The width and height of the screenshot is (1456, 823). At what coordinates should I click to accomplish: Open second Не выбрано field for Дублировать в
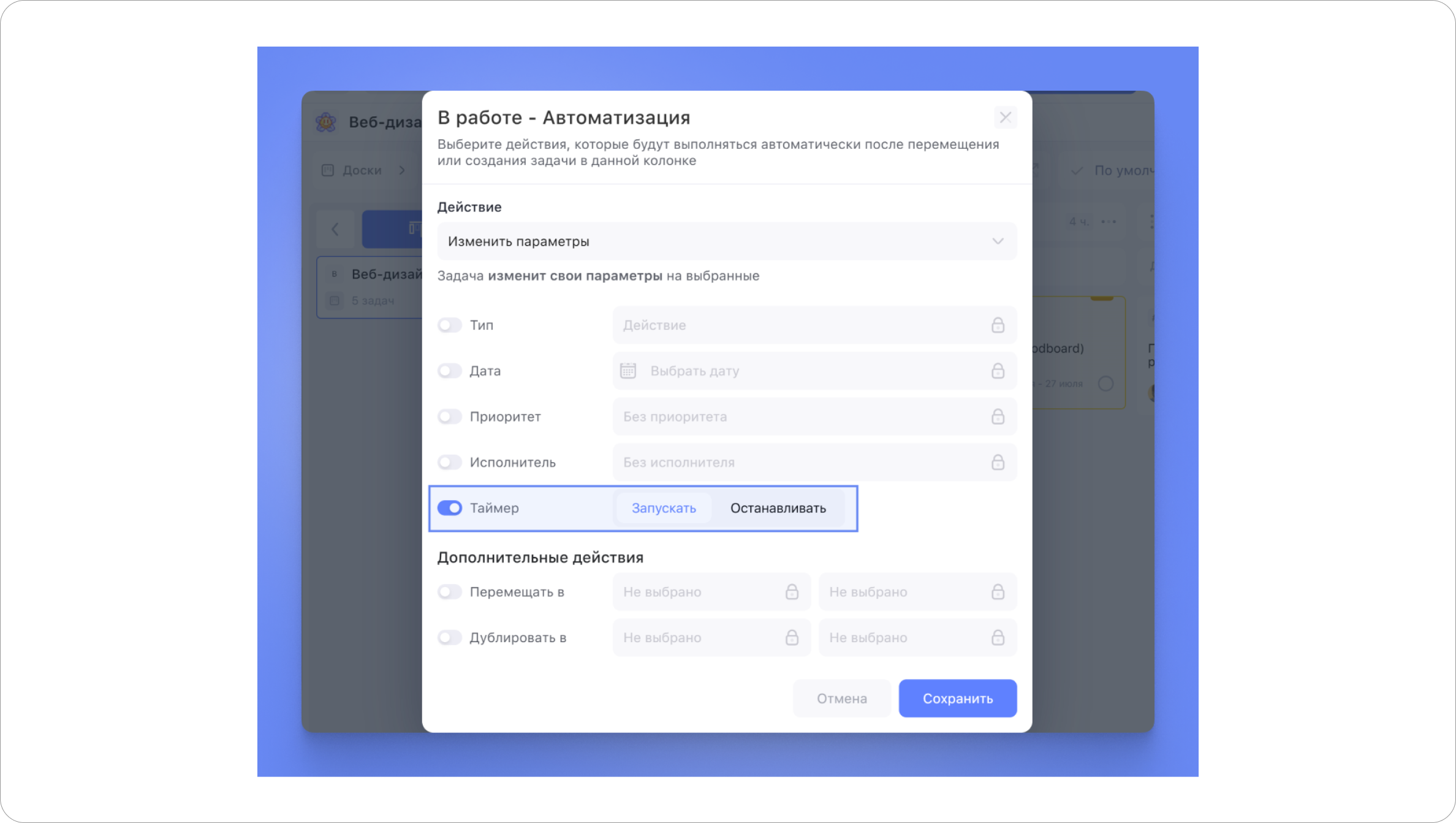917,637
